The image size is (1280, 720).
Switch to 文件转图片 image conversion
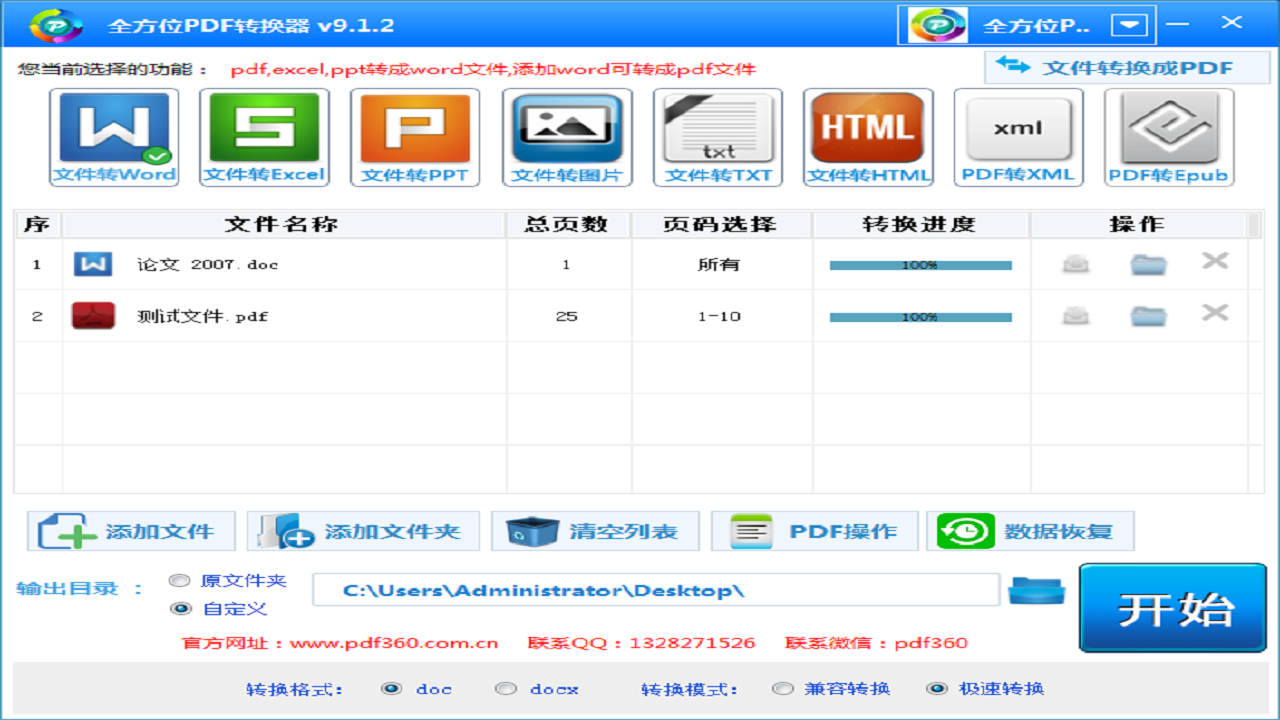click(567, 137)
